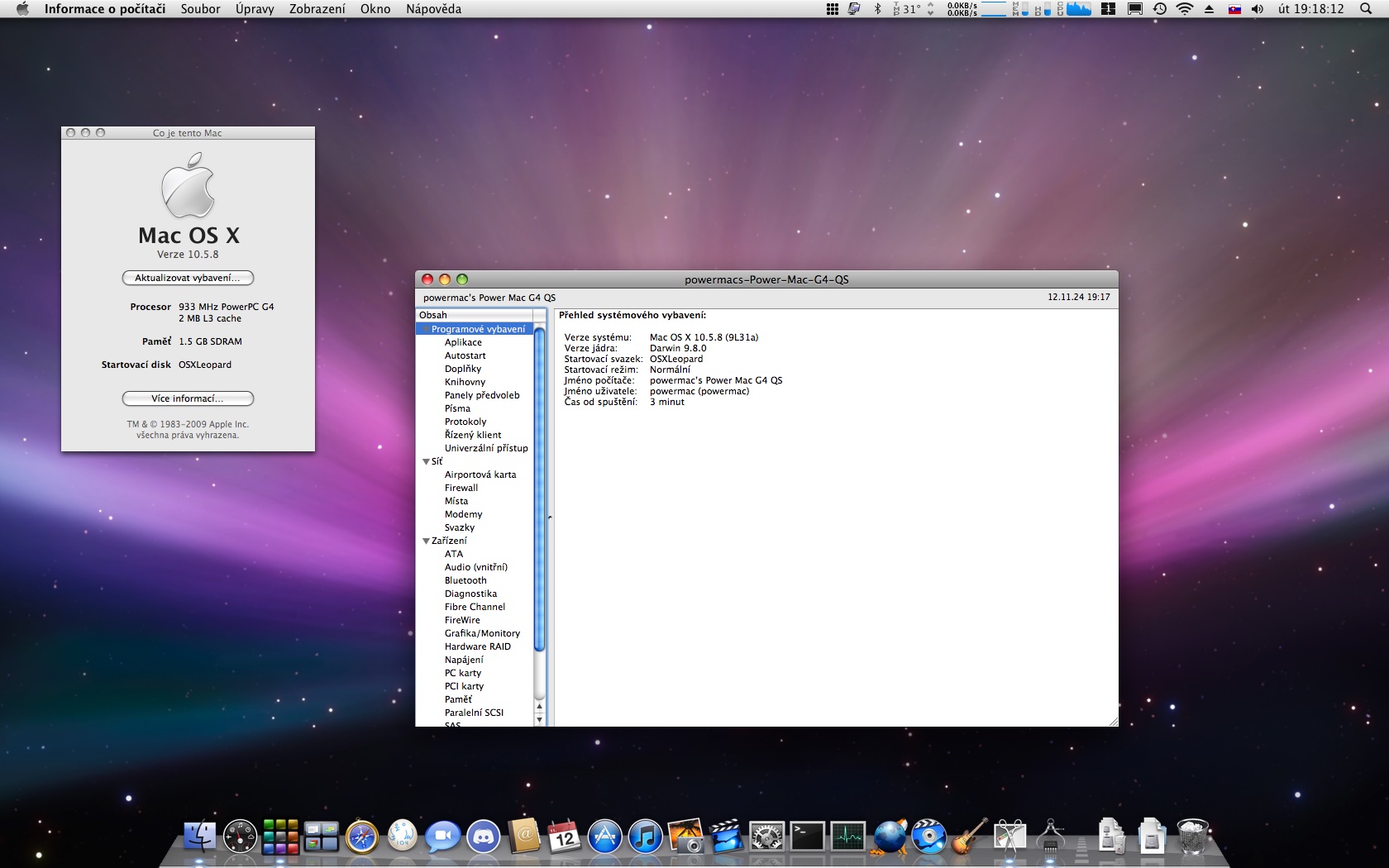This screenshot has width=1389, height=868.
Task: Select Programové vybavení in sidebar
Action: (475, 329)
